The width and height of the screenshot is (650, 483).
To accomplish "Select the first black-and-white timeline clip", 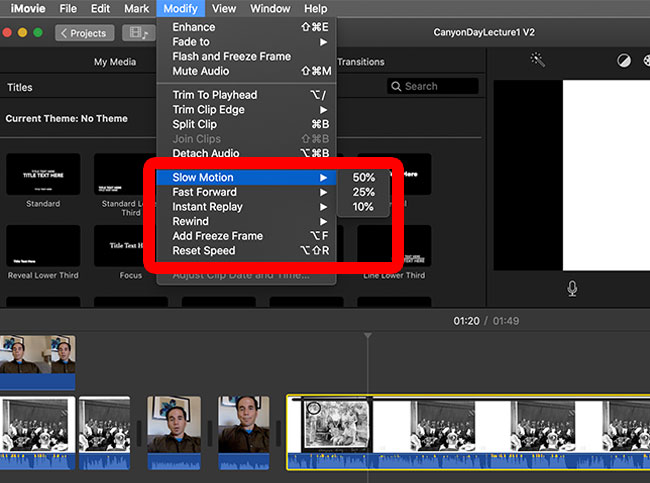I will [x=38, y=433].
